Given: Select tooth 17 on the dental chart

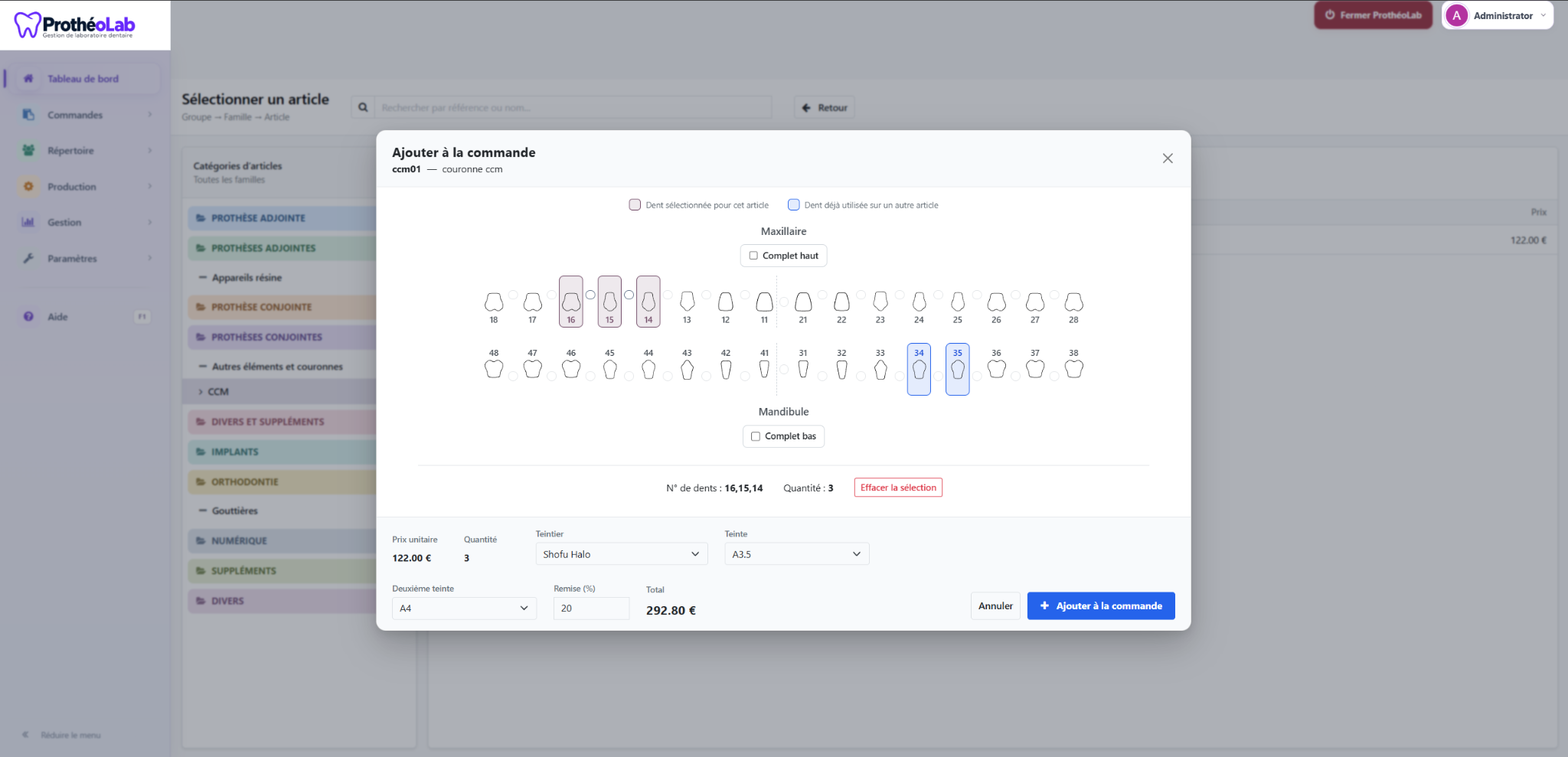Looking at the screenshot, I should [x=532, y=302].
